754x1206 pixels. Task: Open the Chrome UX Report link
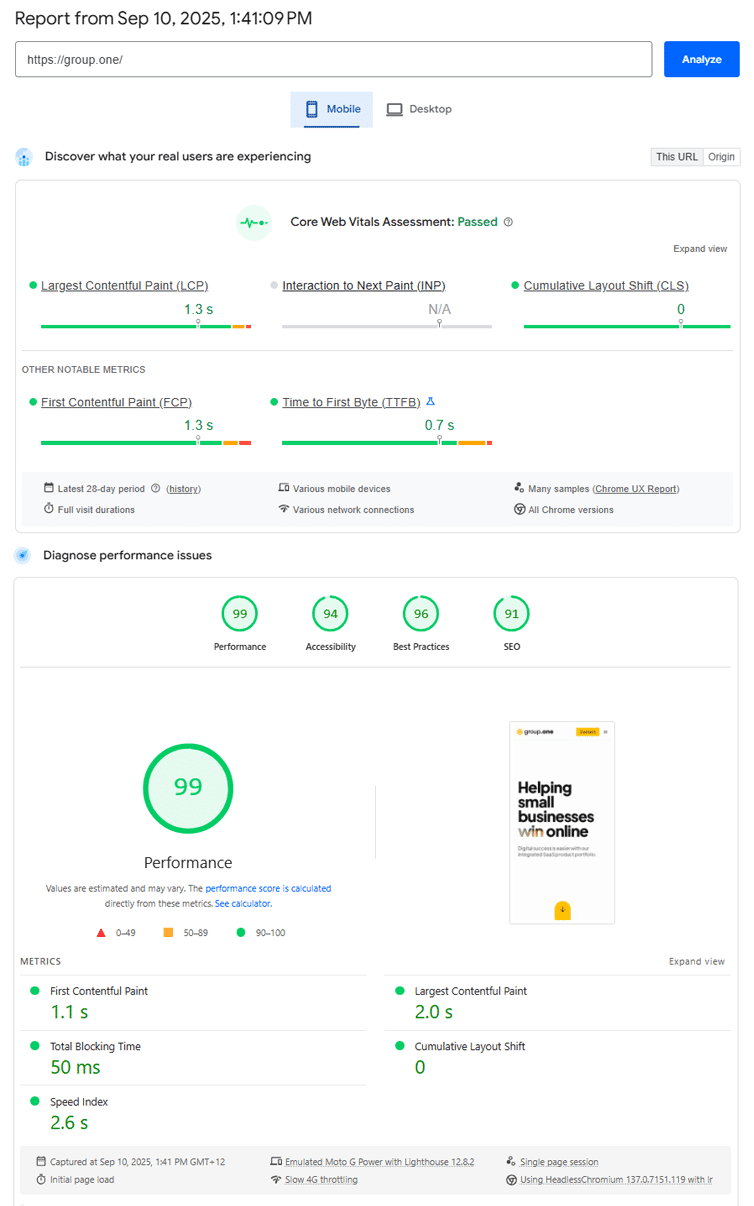(636, 489)
